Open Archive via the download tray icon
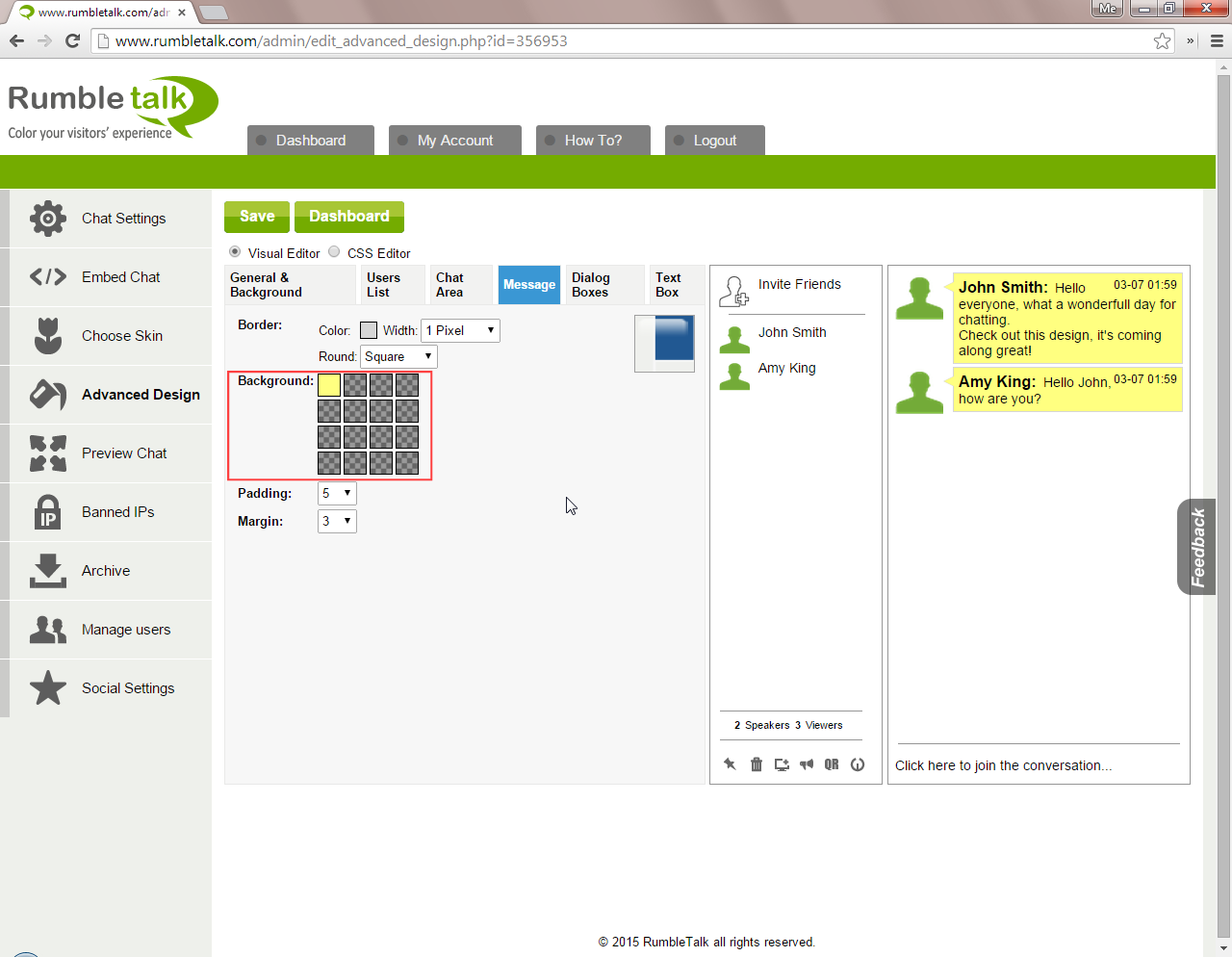1232x957 pixels. [48, 571]
